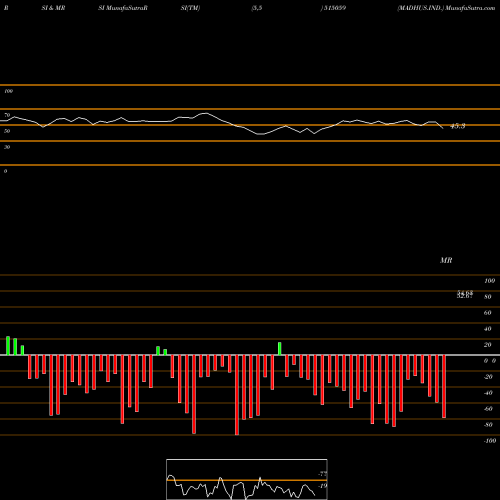
Task: Select the RSI axis label '70'
Action: (x=7, y=115)
